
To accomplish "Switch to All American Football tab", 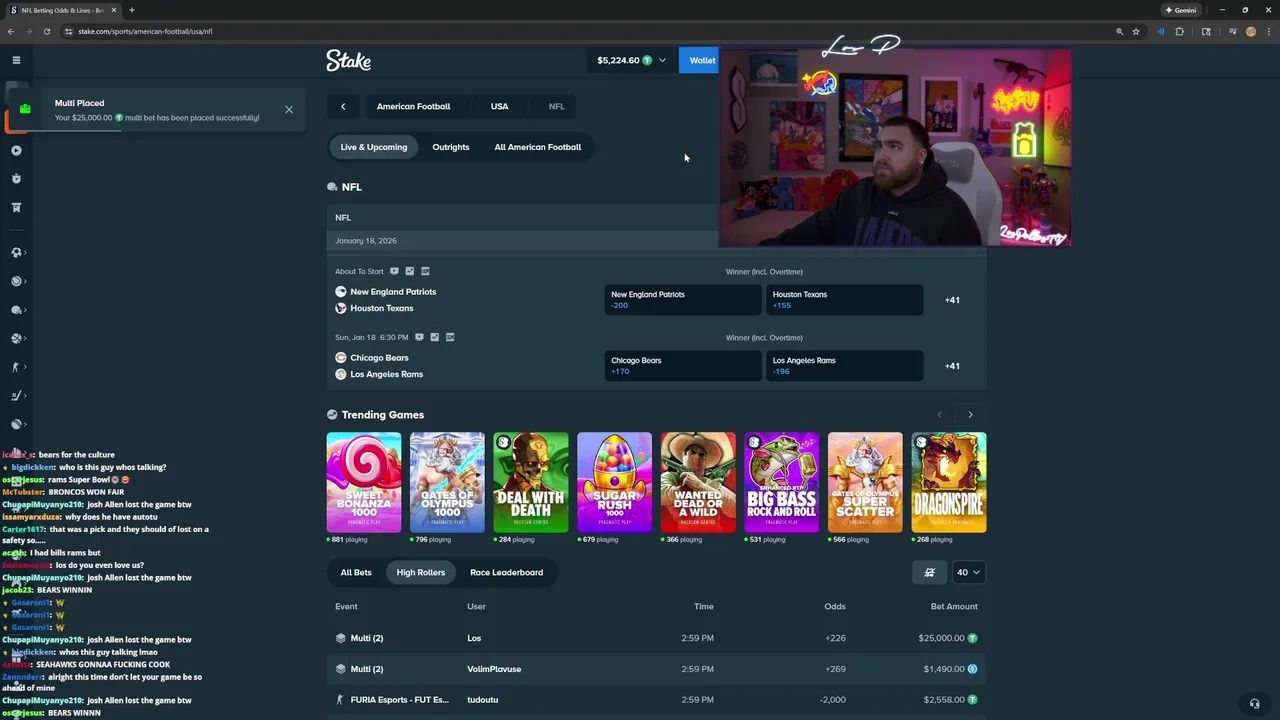I will click(x=537, y=147).
